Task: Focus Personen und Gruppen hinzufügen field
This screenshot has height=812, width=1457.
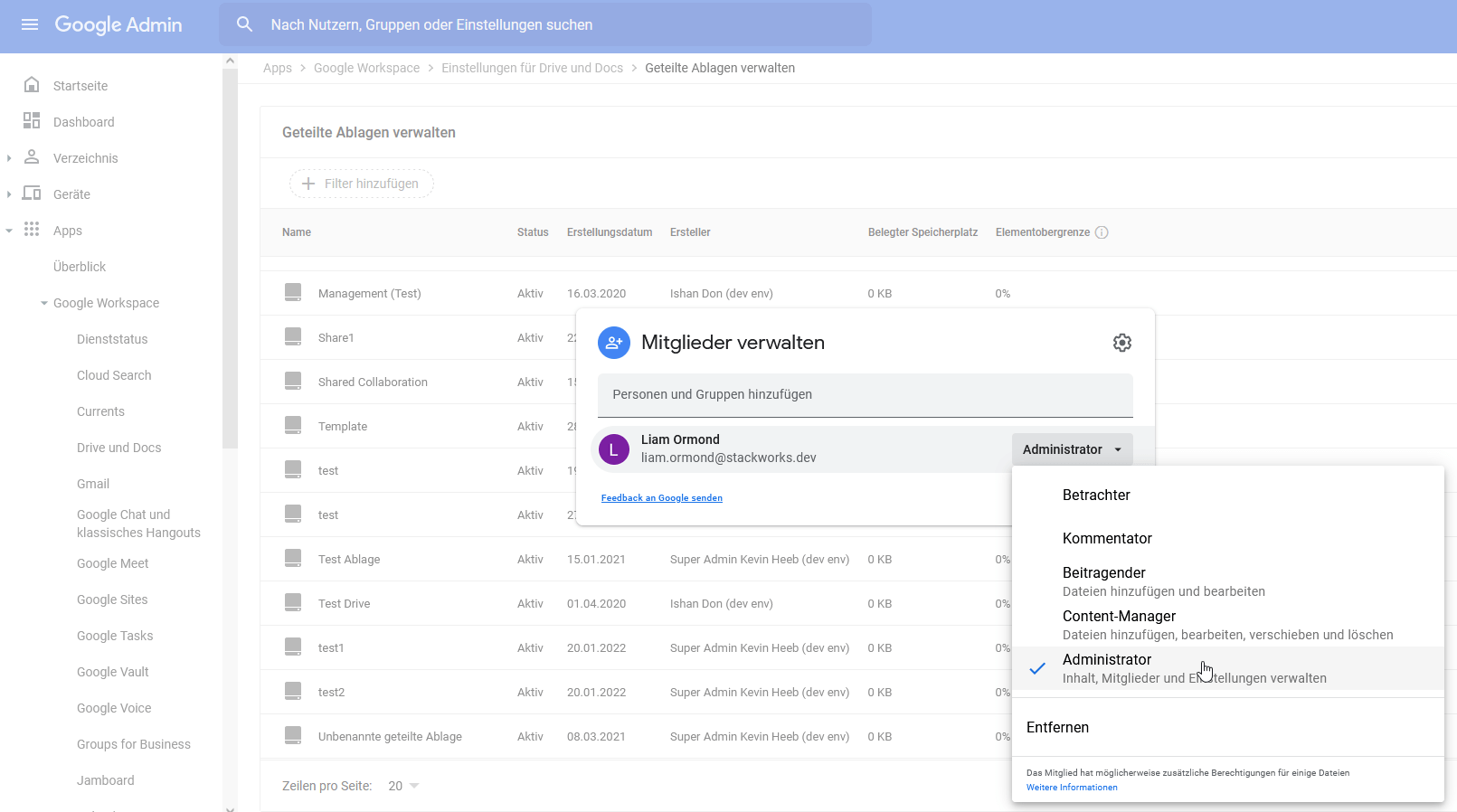Action: [x=865, y=394]
